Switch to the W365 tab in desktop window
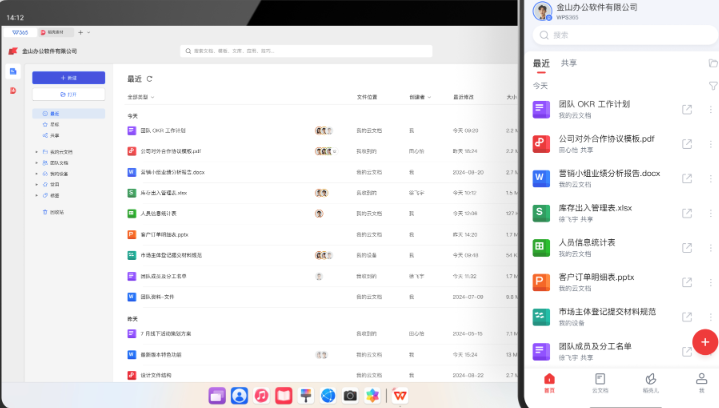Viewport: 719px width, 408px height. (20, 33)
